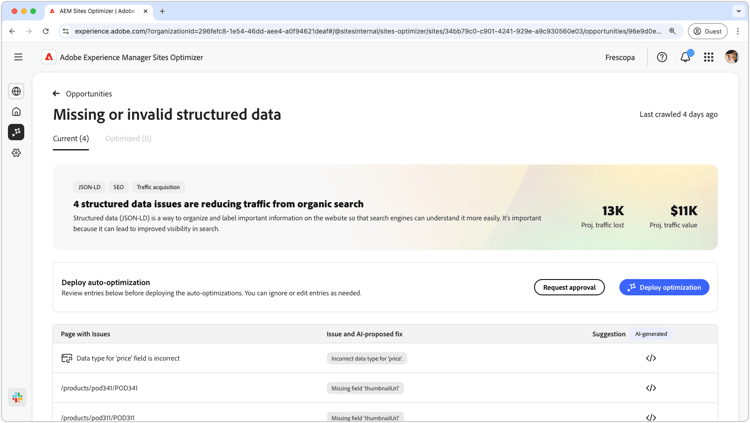Image resolution: width=750 pixels, height=423 pixels.
Task: Click the browser forward arrow
Action: point(29,31)
